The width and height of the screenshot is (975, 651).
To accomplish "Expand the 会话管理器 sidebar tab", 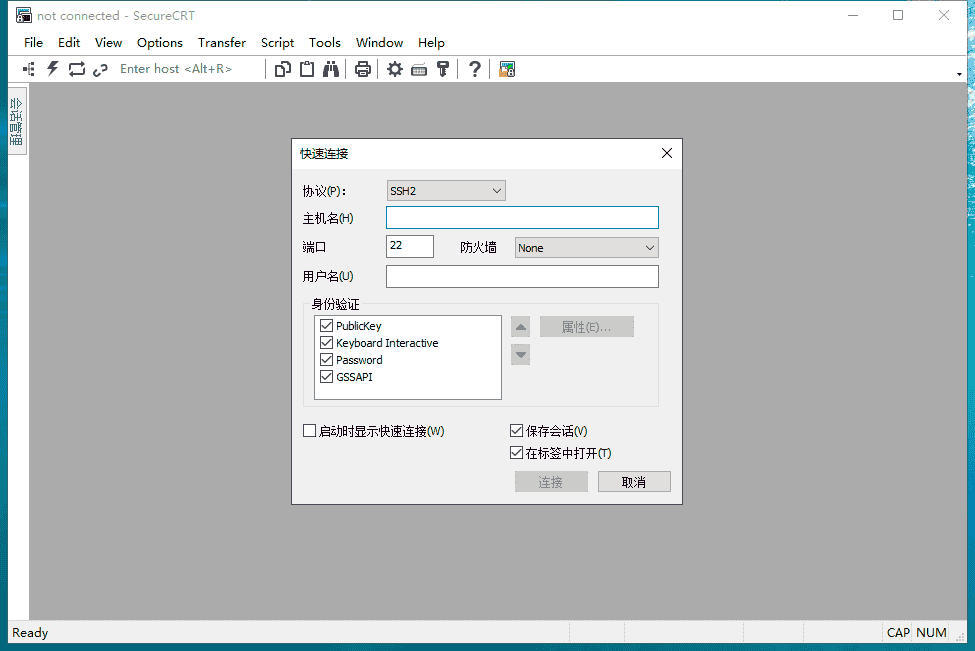I will 16,119.
